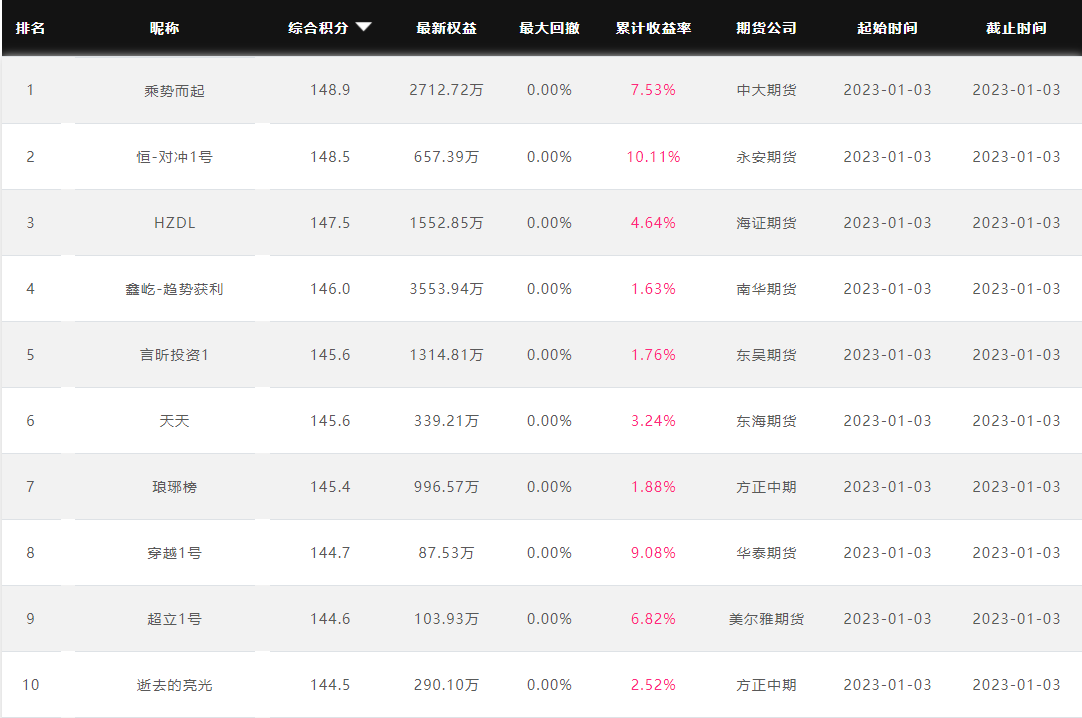
Task: Select equity value 1314.81万
Action: pyautogui.click(x=446, y=355)
